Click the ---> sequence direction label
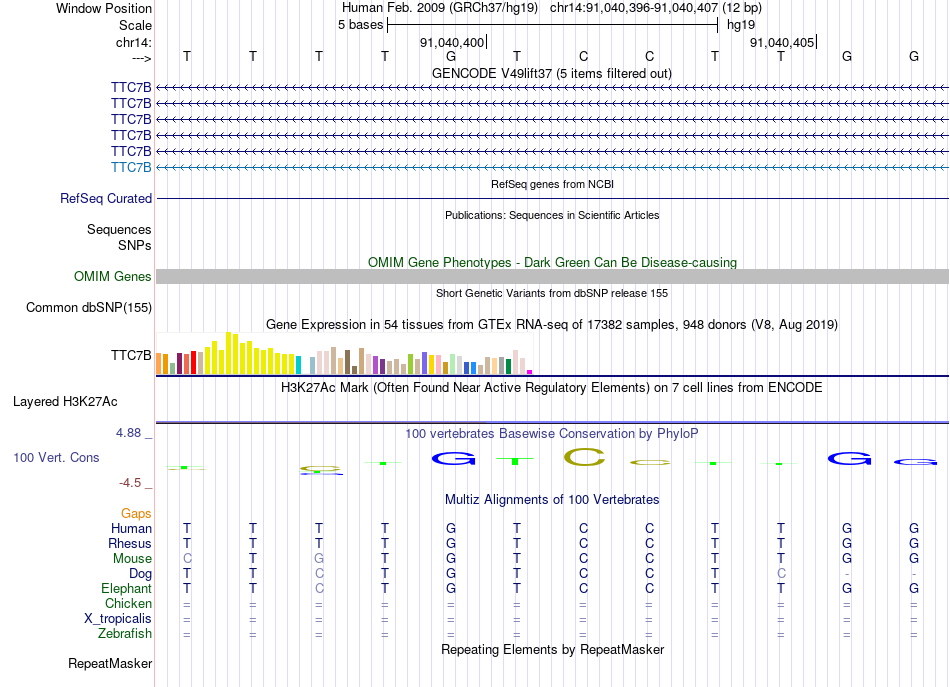This screenshot has height=687, width=950. [141, 58]
